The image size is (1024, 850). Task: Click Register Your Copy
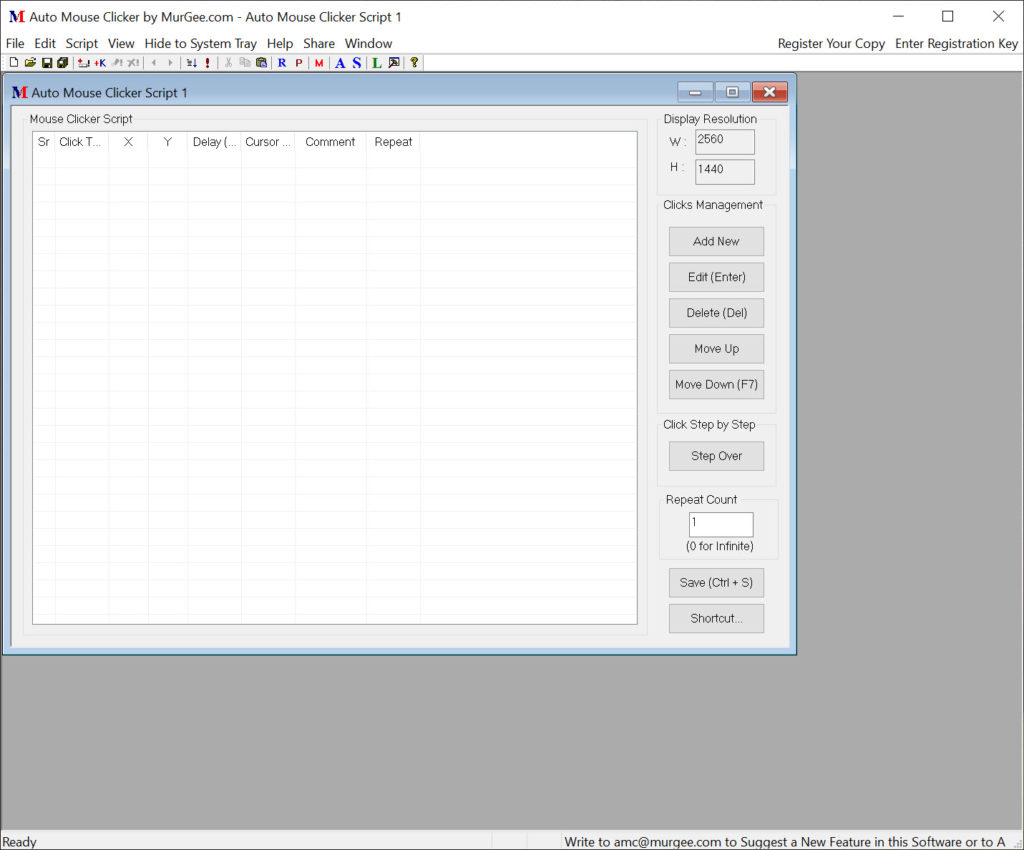831,43
